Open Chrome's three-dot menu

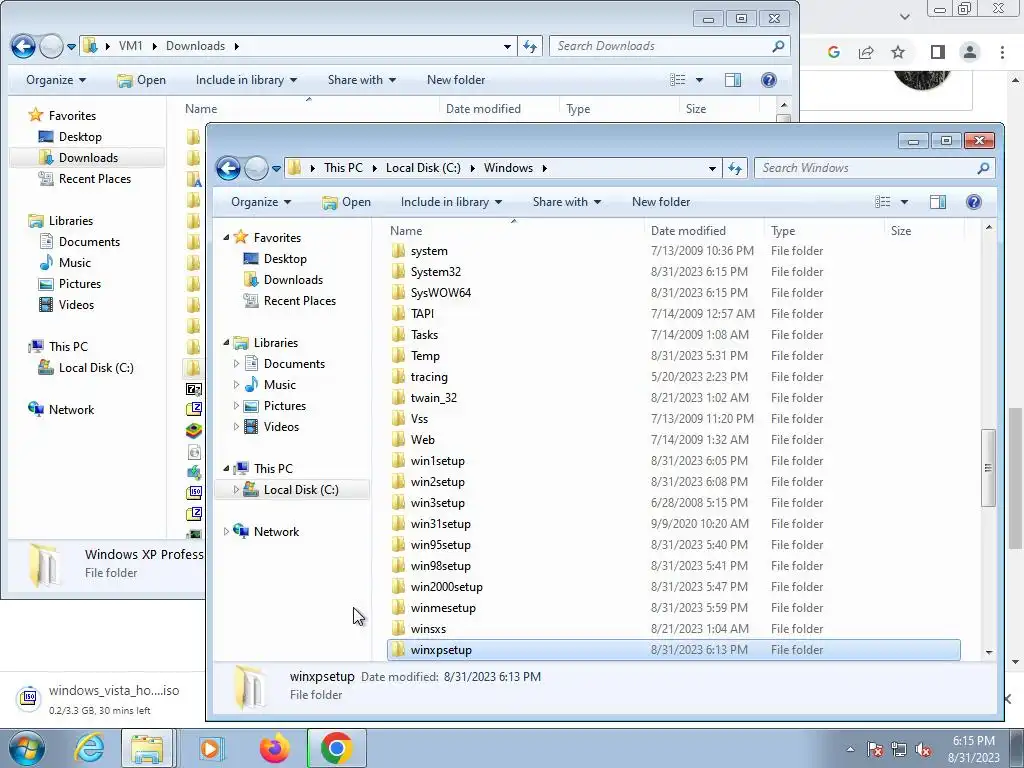1002,52
